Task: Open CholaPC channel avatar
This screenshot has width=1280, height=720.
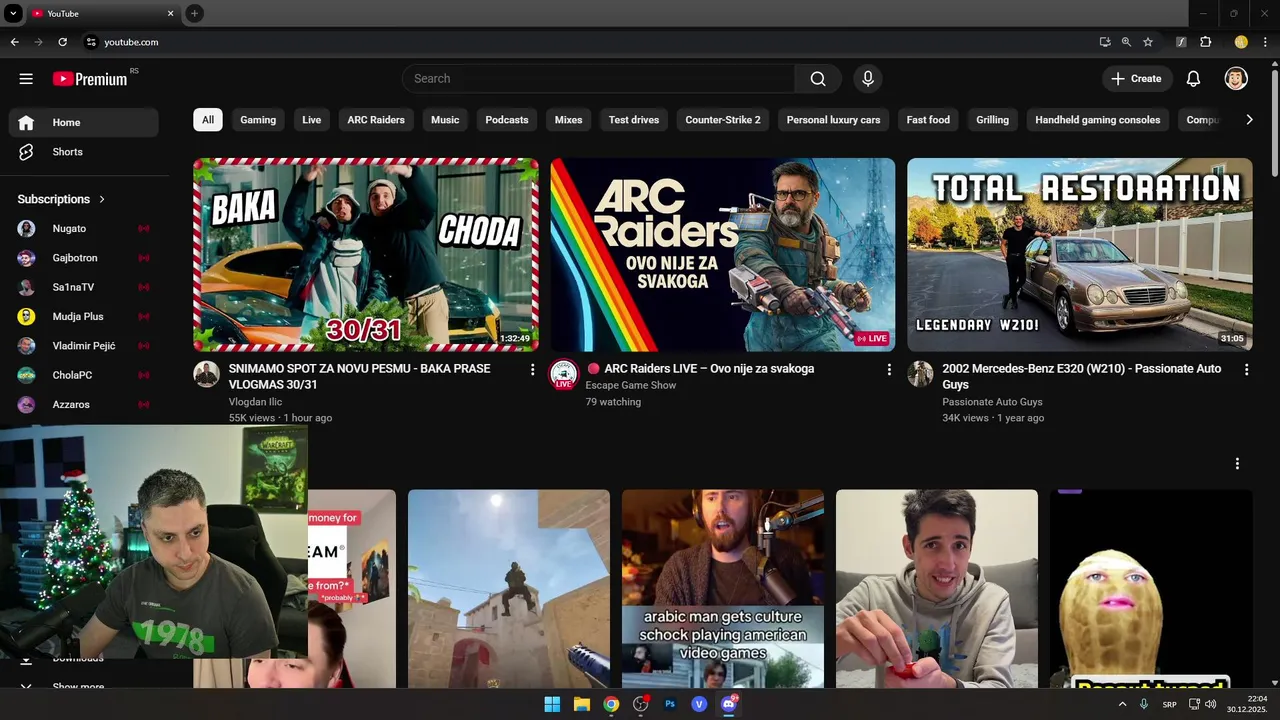Action: (x=27, y=375)
